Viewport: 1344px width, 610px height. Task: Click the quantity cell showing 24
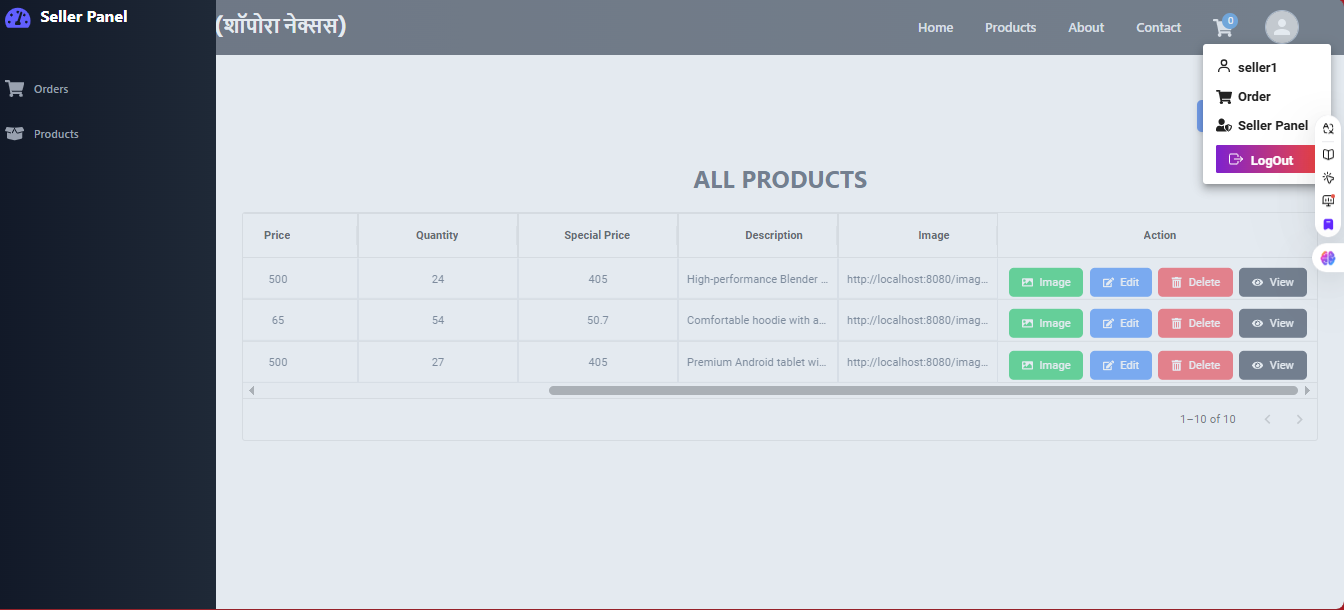point(438,279)
